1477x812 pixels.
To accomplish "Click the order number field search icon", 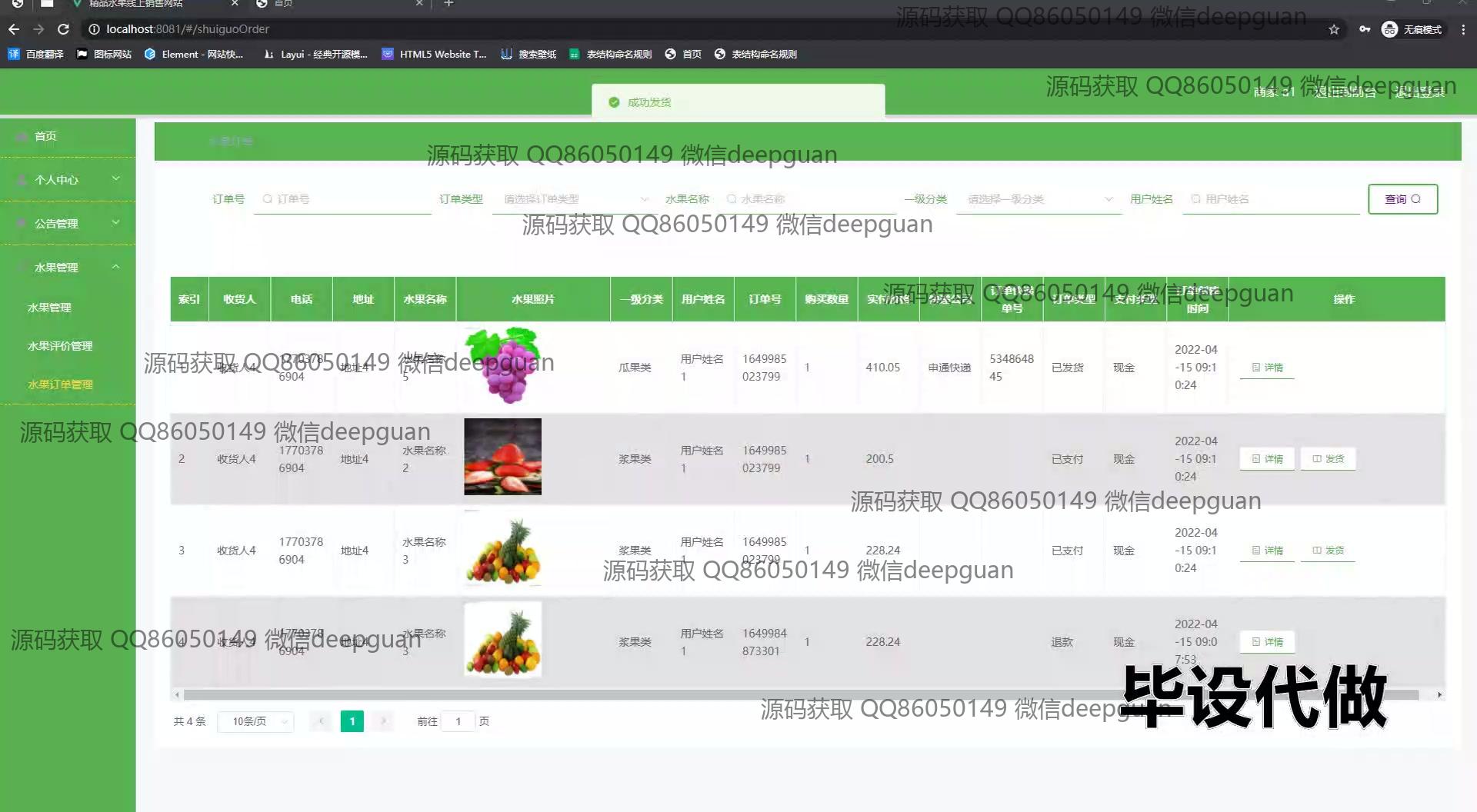I will click(x=268, y=199).
